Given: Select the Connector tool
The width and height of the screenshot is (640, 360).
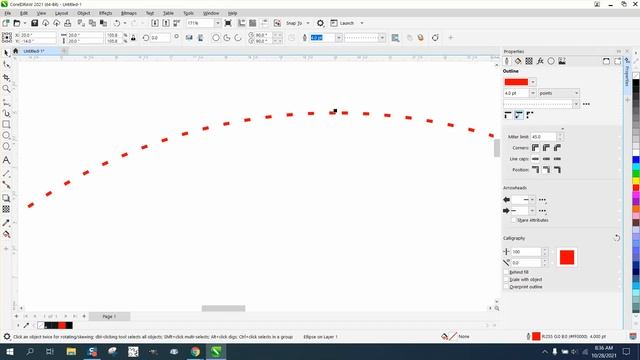Looking at the screenshot, I should tap(7, 184).
